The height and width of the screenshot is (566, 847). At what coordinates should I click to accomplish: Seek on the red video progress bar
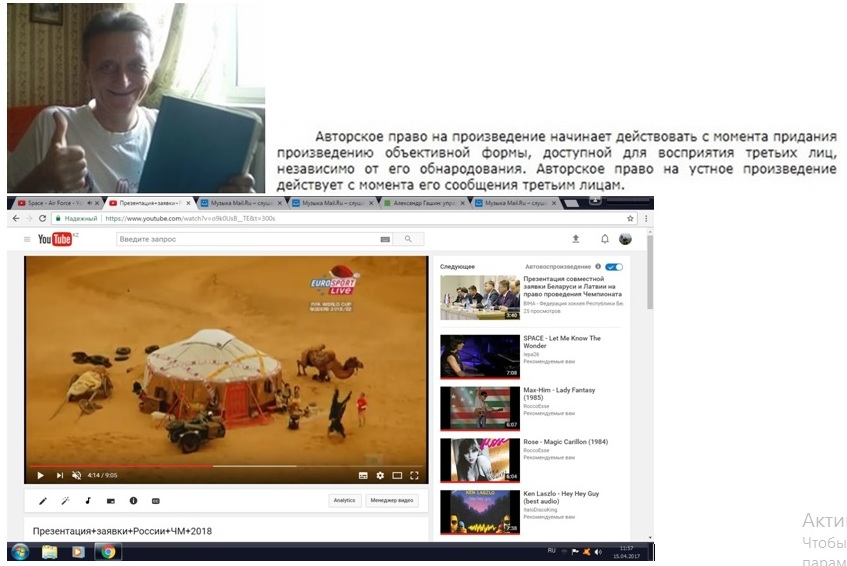pyautogui.click(x=226, y=466)
